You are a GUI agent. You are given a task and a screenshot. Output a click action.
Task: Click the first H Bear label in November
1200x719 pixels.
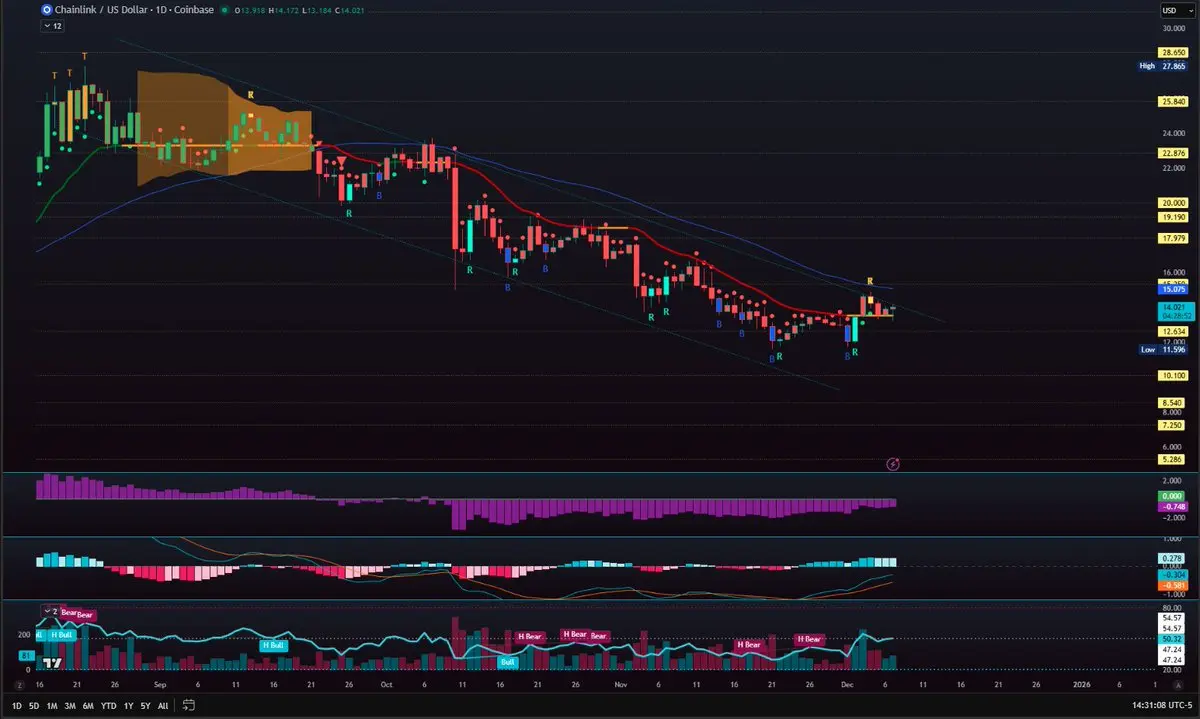click(748, 645)
